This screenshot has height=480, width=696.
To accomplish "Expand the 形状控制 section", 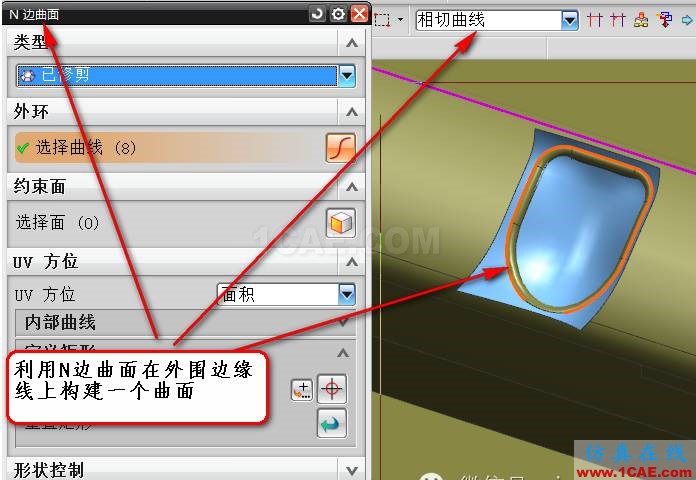I will coord(352,470).
